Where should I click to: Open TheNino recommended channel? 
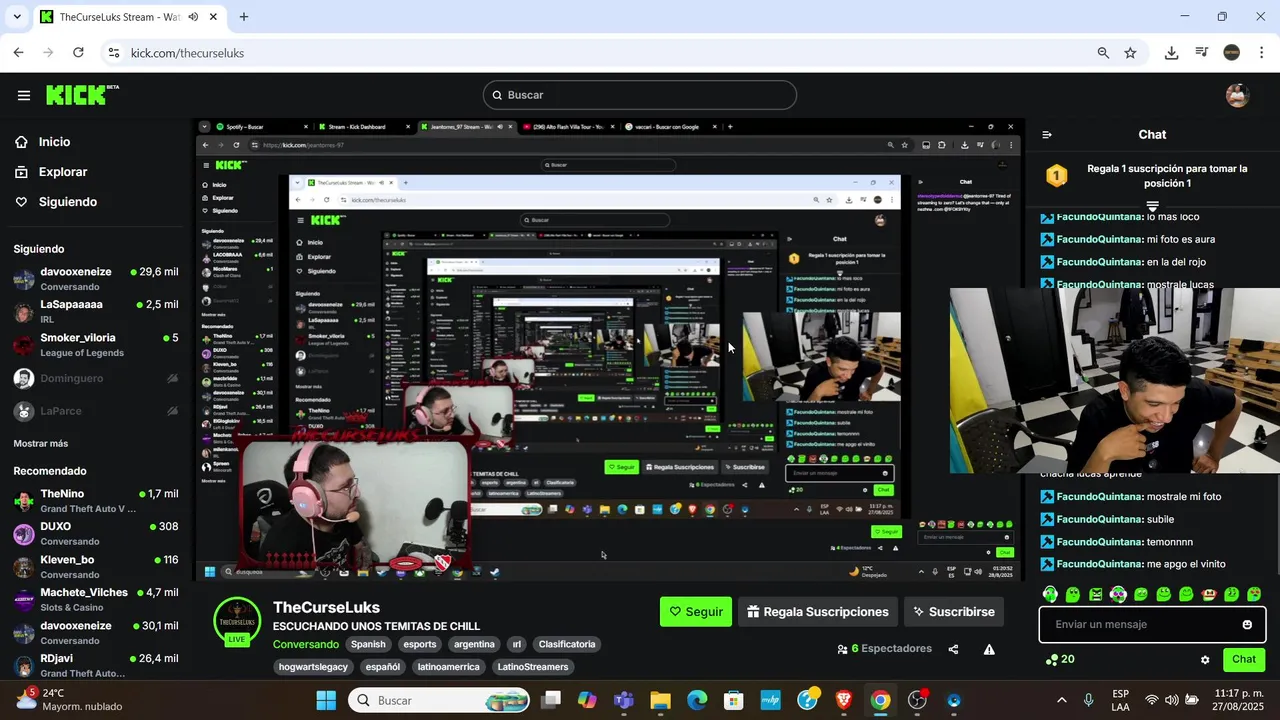point(96,501)
